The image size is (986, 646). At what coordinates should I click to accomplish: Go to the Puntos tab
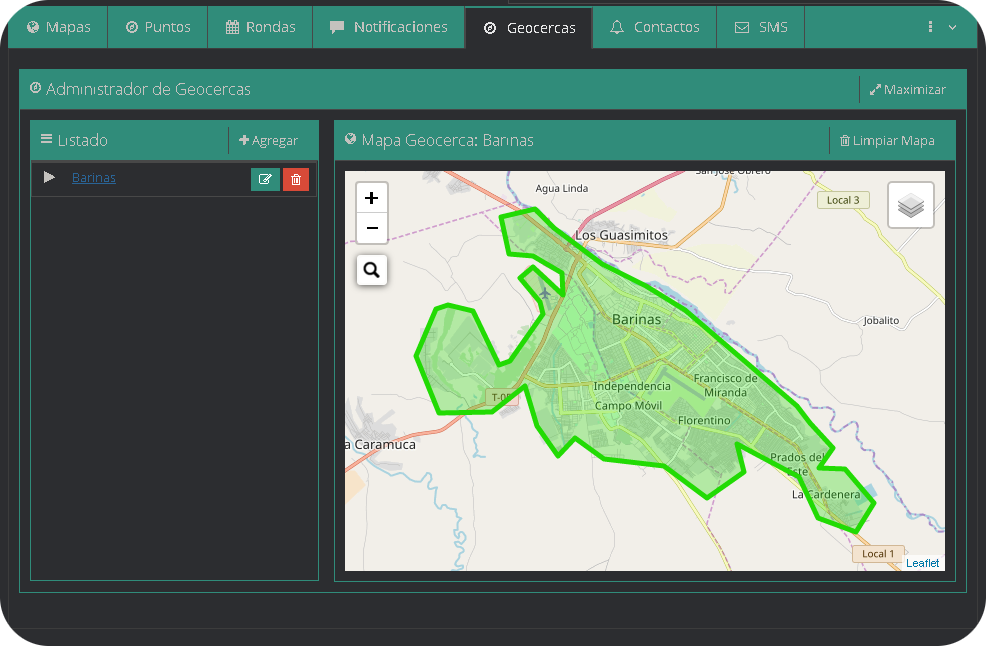tap(158, 28)
